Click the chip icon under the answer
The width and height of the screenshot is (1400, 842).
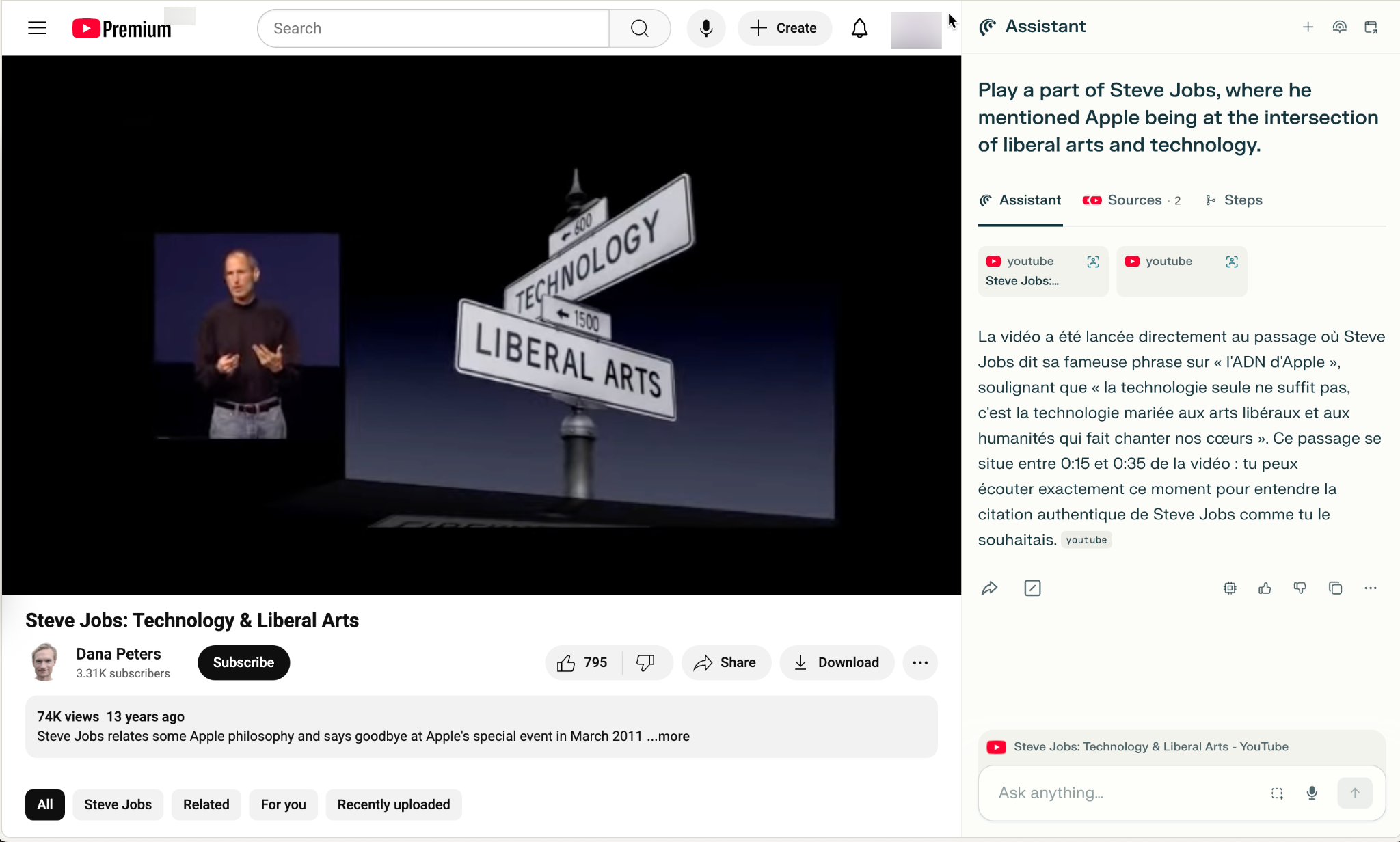(1230, 588)
